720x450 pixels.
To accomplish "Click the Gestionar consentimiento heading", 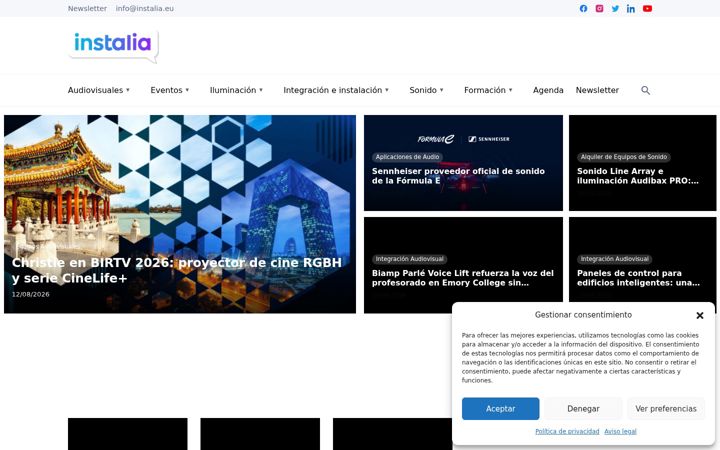I will (583, 315).
